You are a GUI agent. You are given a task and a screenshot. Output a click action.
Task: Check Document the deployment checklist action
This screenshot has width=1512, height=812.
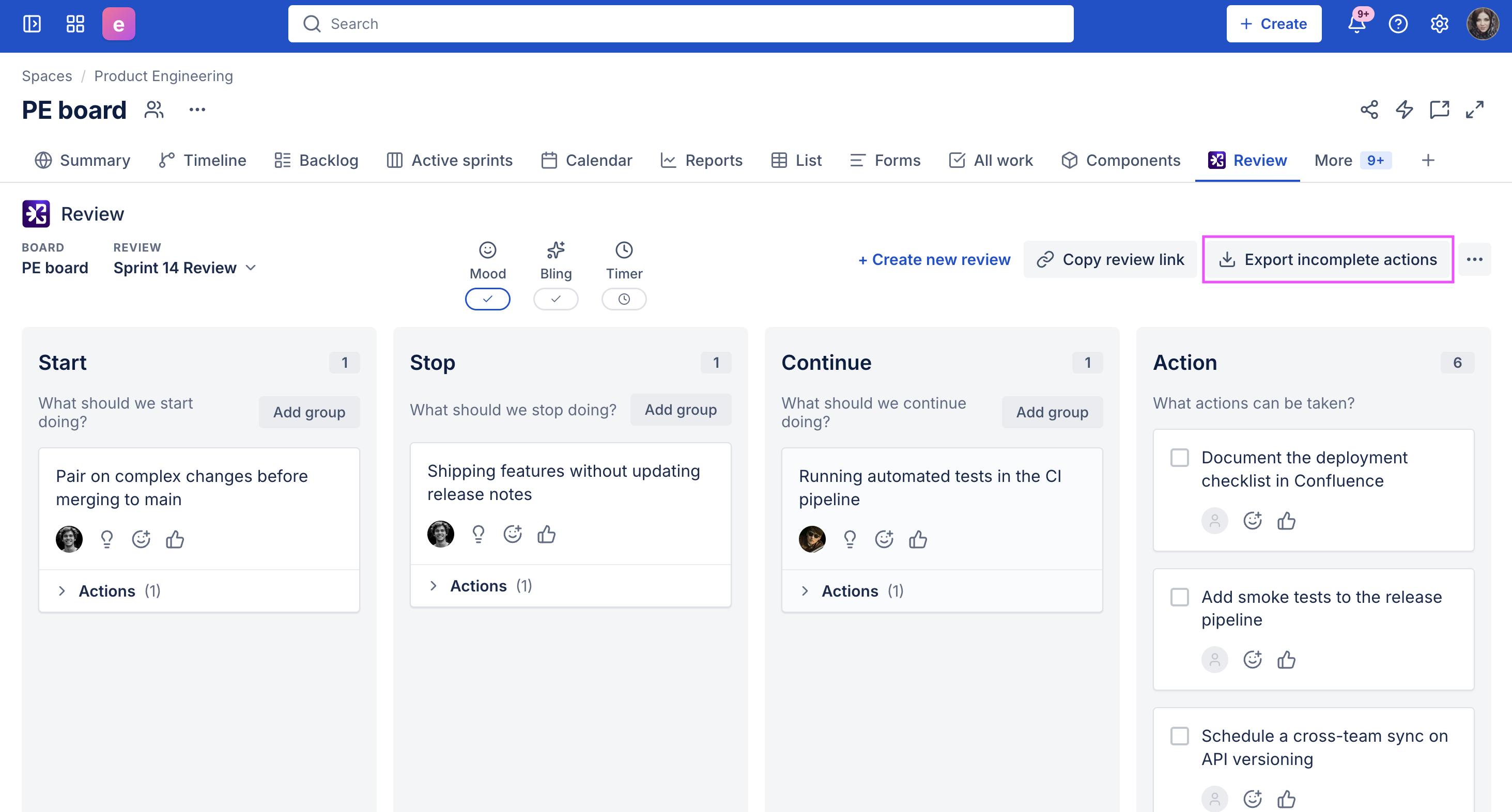pos(1179,458)
